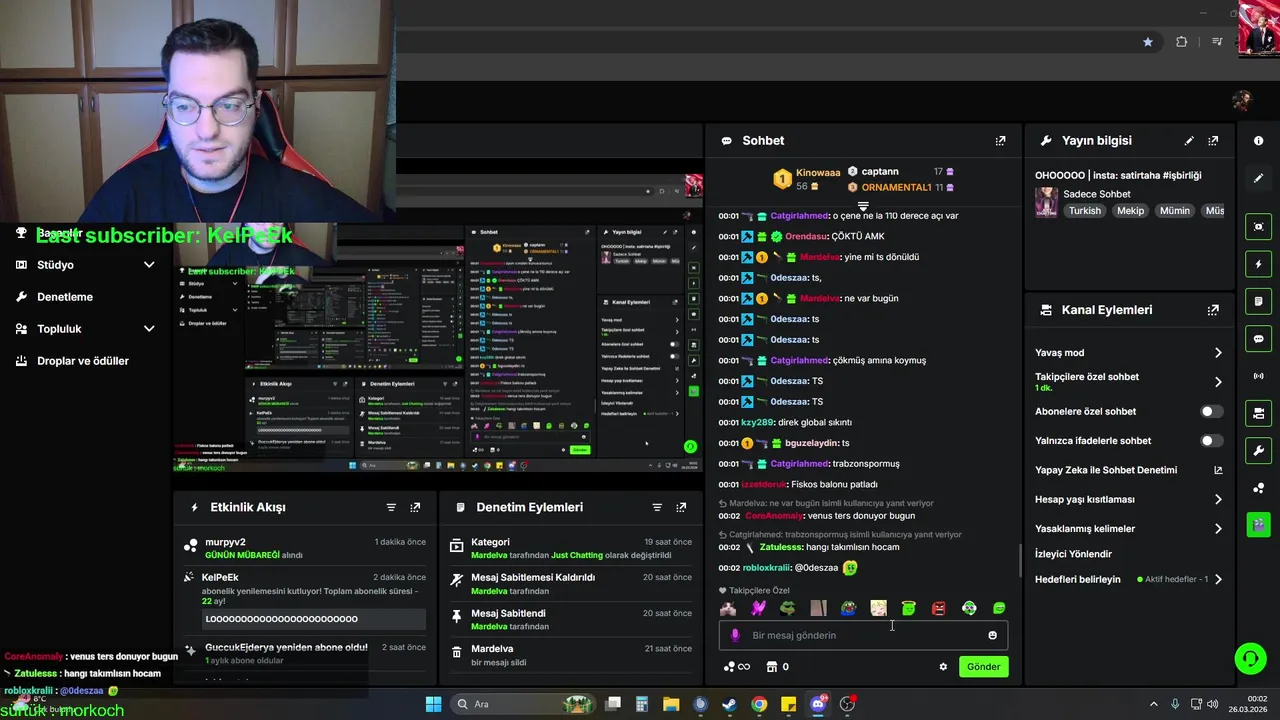Click username robloxkralii in chat
Image resolution: width=1280 pixels, height=720 pixels.
pyautogui.click(x=765, y=568)
